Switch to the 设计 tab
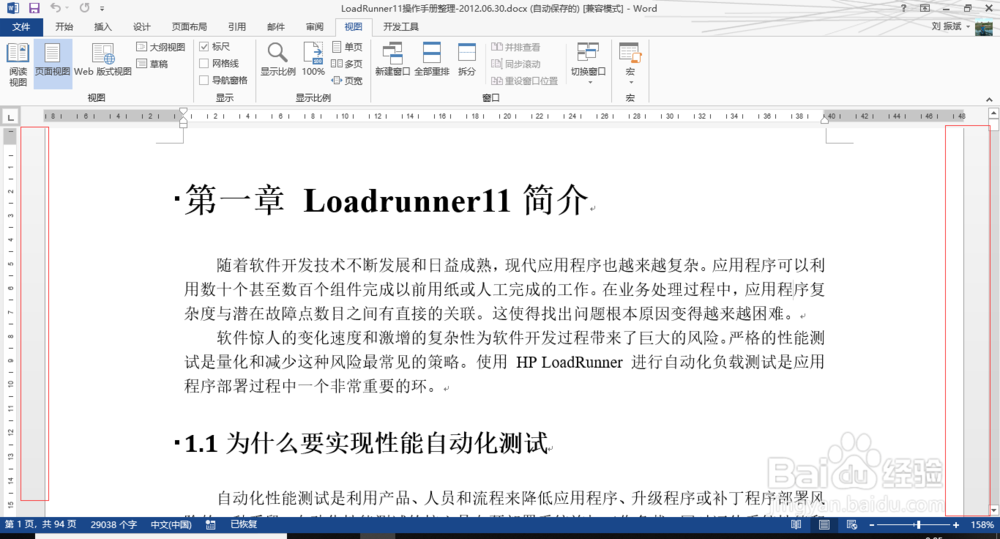The image size is (1000, 539). pos(142,27)
